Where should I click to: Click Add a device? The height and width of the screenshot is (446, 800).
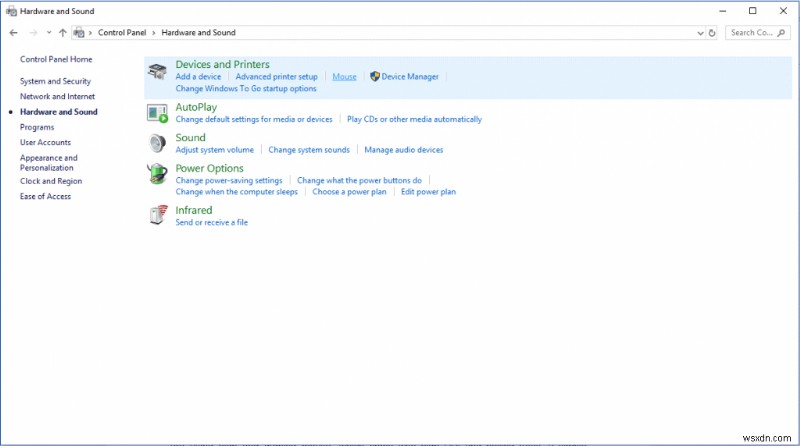pyautogui.click(x=198, y=77)
